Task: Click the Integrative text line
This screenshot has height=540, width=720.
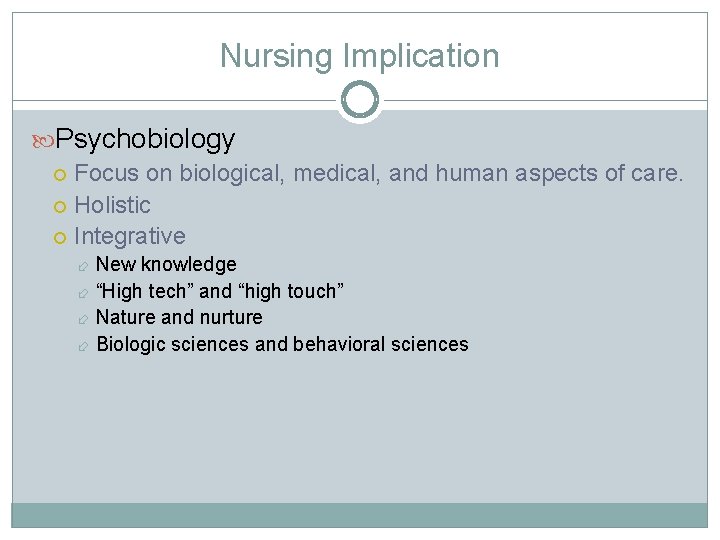Action: (x=130, y=236)
